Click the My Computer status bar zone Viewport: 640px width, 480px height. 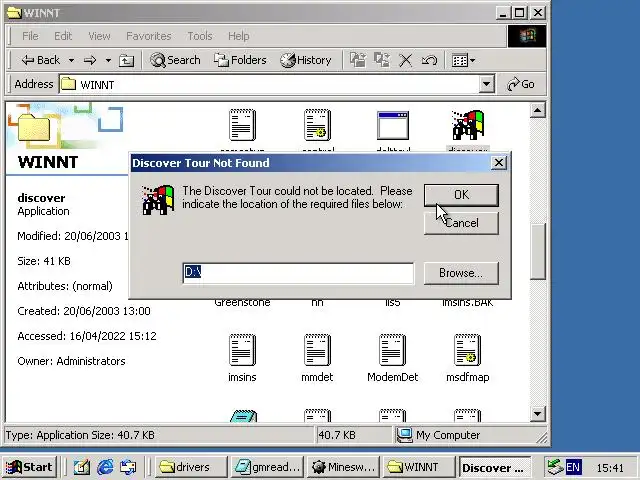469,435
